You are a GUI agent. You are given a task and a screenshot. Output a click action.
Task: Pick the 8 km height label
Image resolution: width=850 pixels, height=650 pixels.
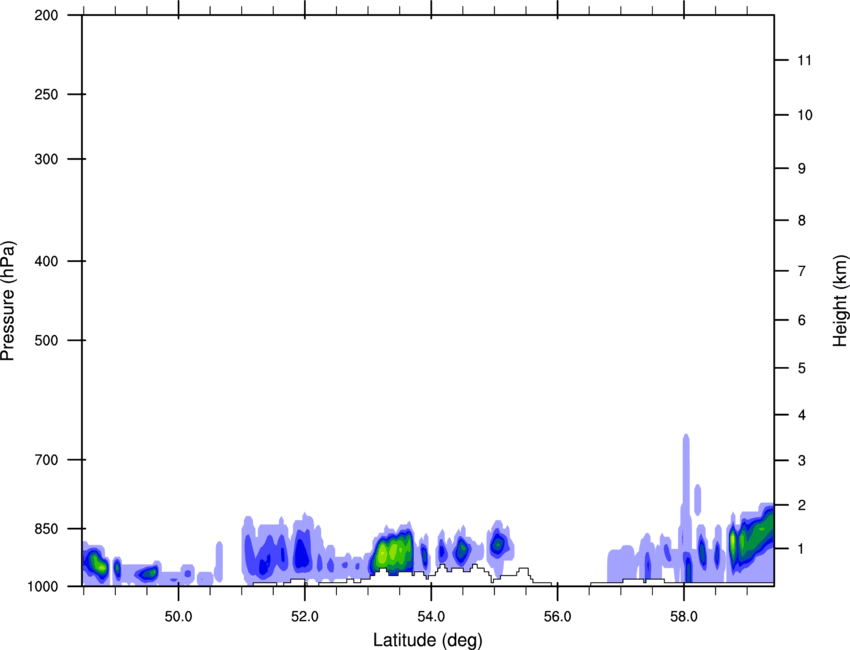802,220
